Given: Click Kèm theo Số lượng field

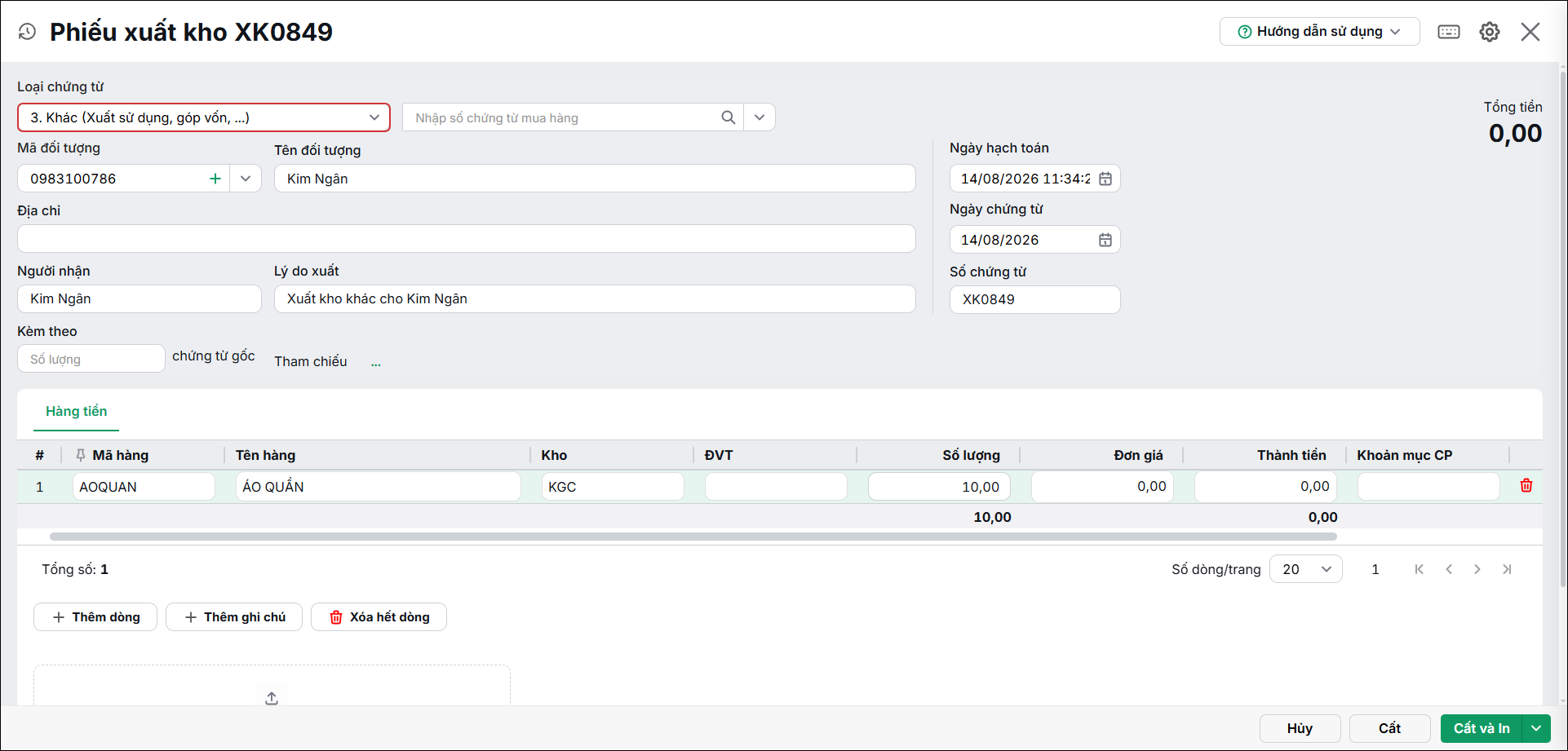Looking at the screenshot, I should [91, 359].
